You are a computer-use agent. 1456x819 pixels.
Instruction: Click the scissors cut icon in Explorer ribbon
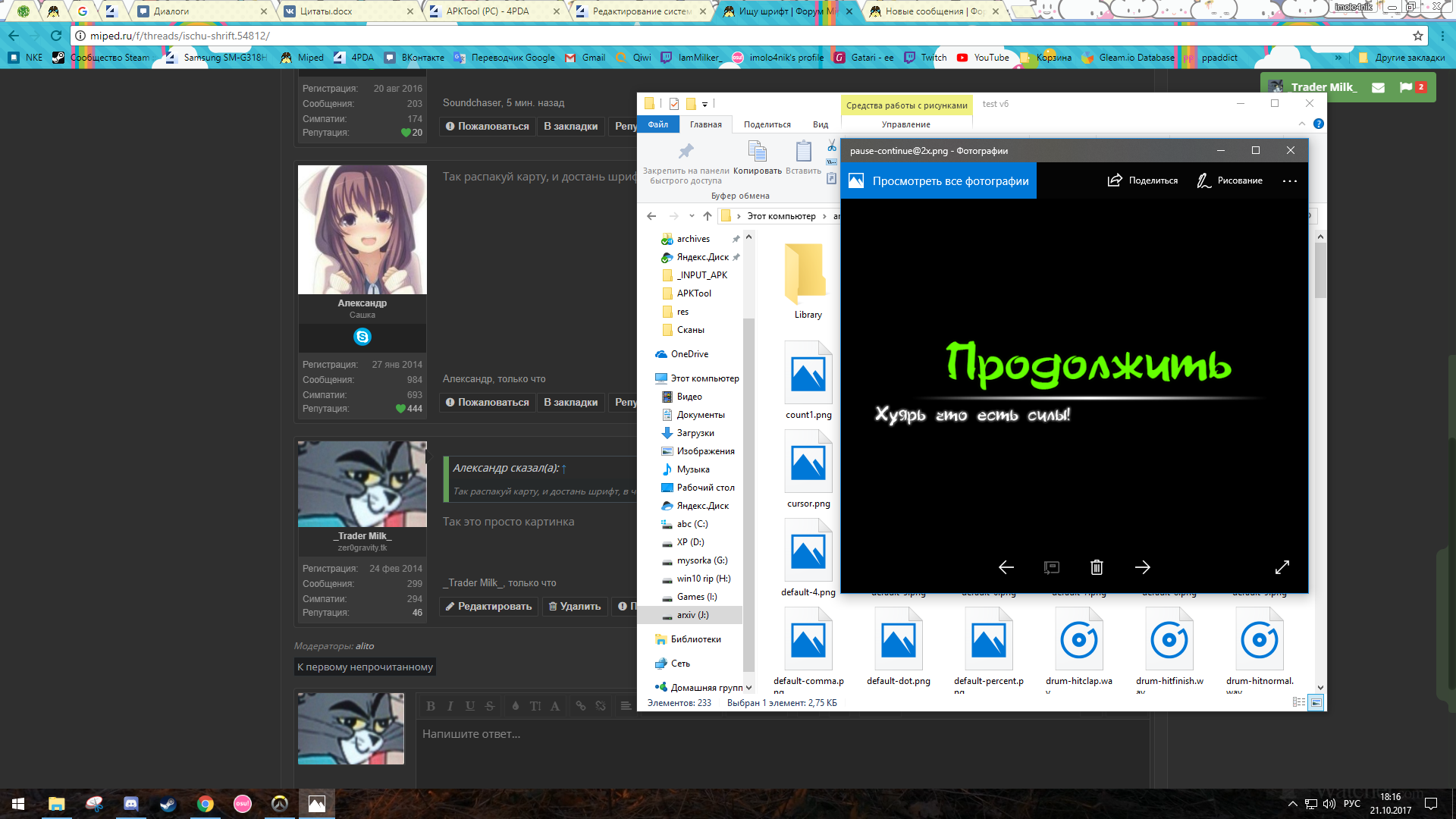pyautogui.click(x=832, y=146)
